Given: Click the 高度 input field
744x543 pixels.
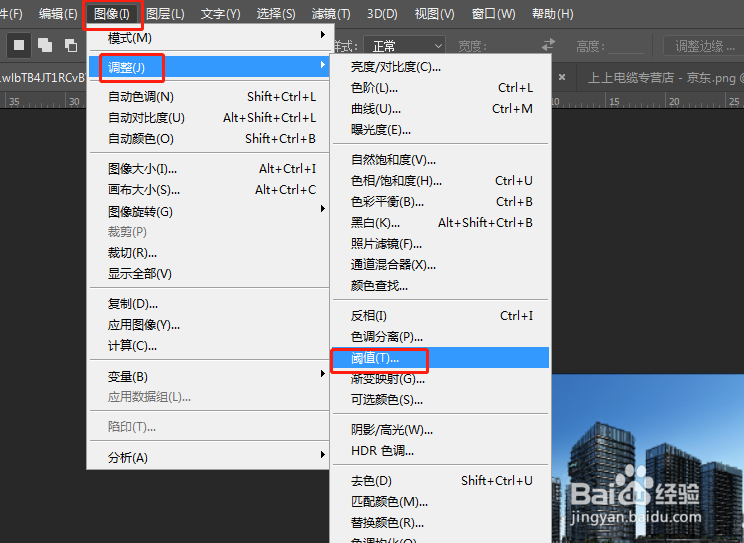Looking at the screenshot, I should (x=625, y=46).
